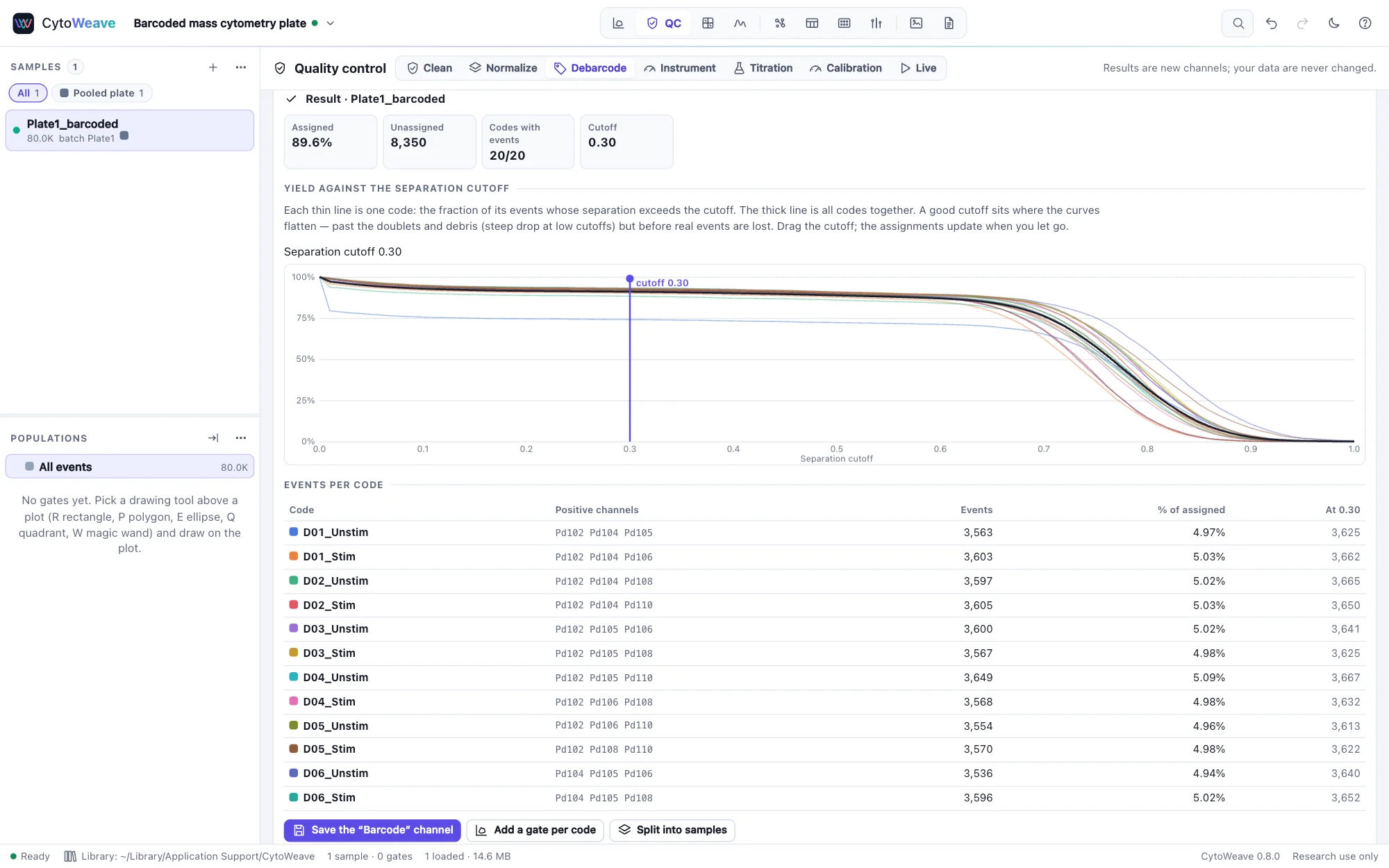The image size is (1389, 868).
Task: Open the image figure icon
Action: [916, 23]
